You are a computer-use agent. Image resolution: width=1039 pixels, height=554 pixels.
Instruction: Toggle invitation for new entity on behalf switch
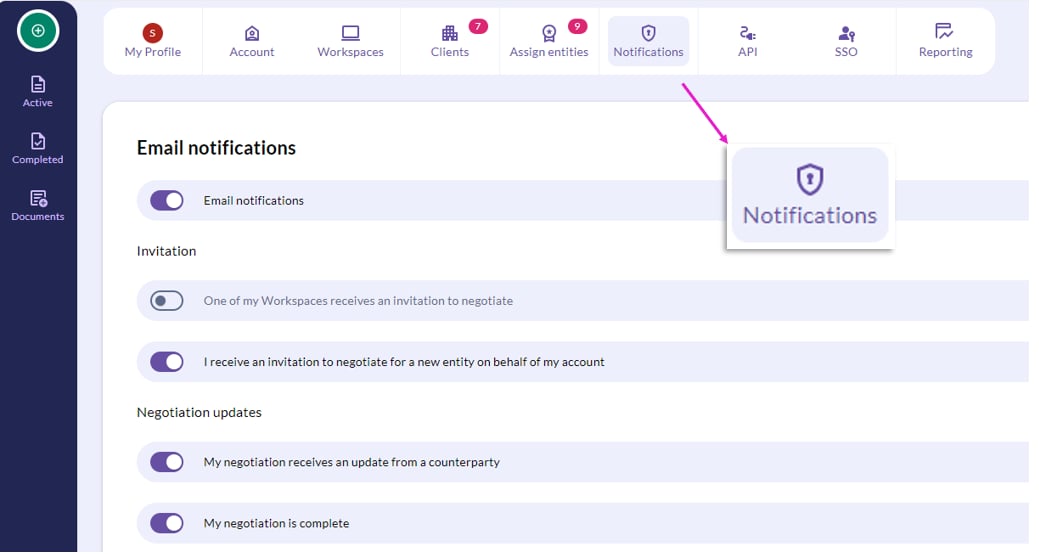pos(167,362)
